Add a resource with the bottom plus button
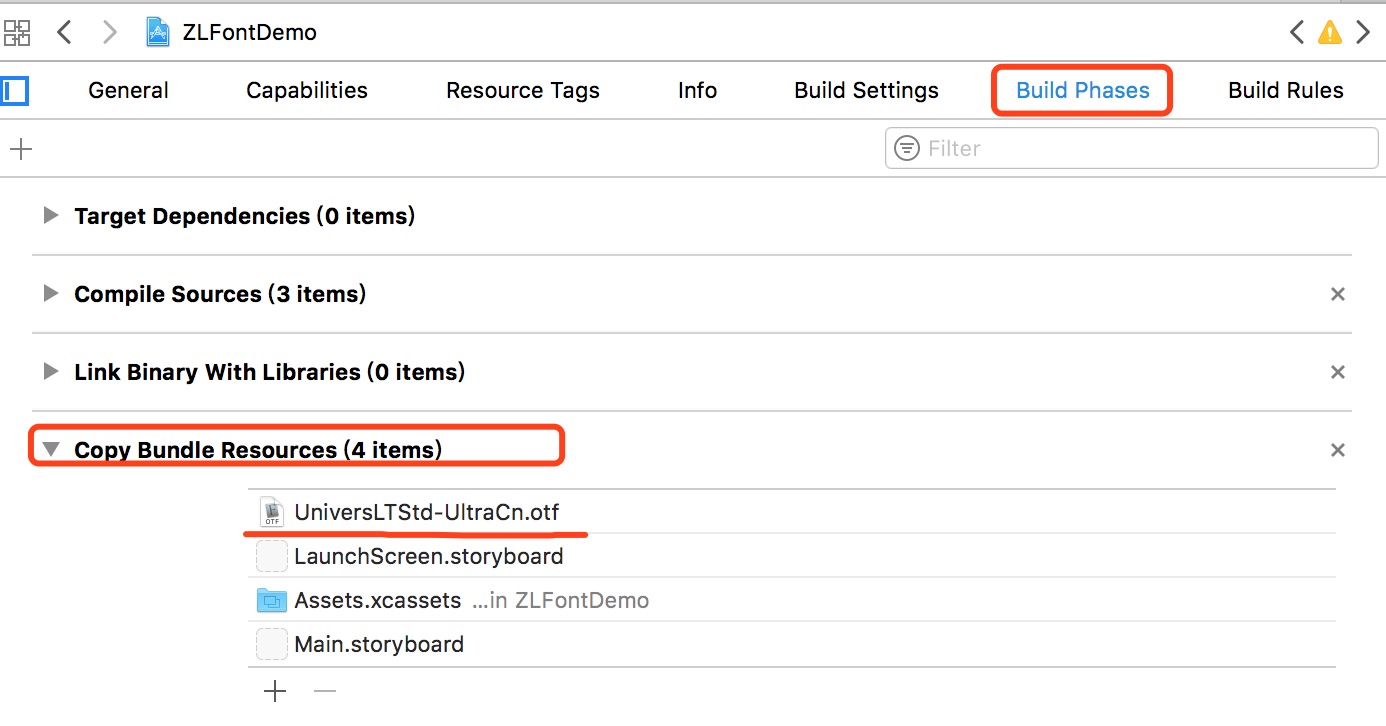This screenshot has height=726, width=1386. [274, 691]
